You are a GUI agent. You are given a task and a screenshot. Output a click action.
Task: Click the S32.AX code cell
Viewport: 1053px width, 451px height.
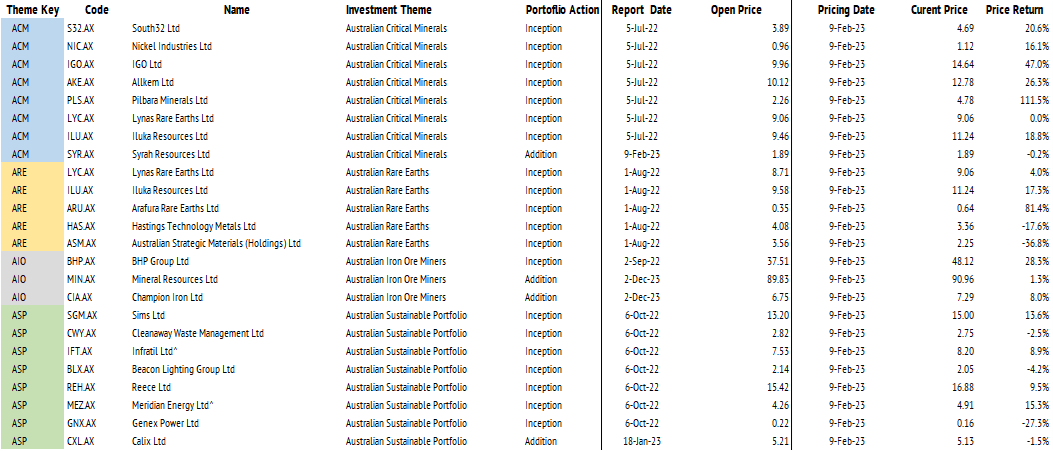(80, 28)
